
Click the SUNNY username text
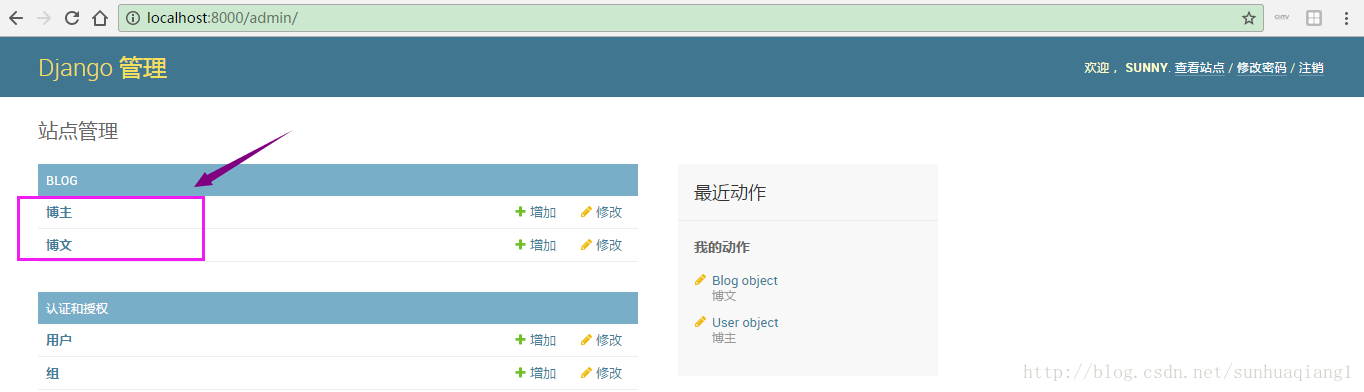coord(1146,68)
